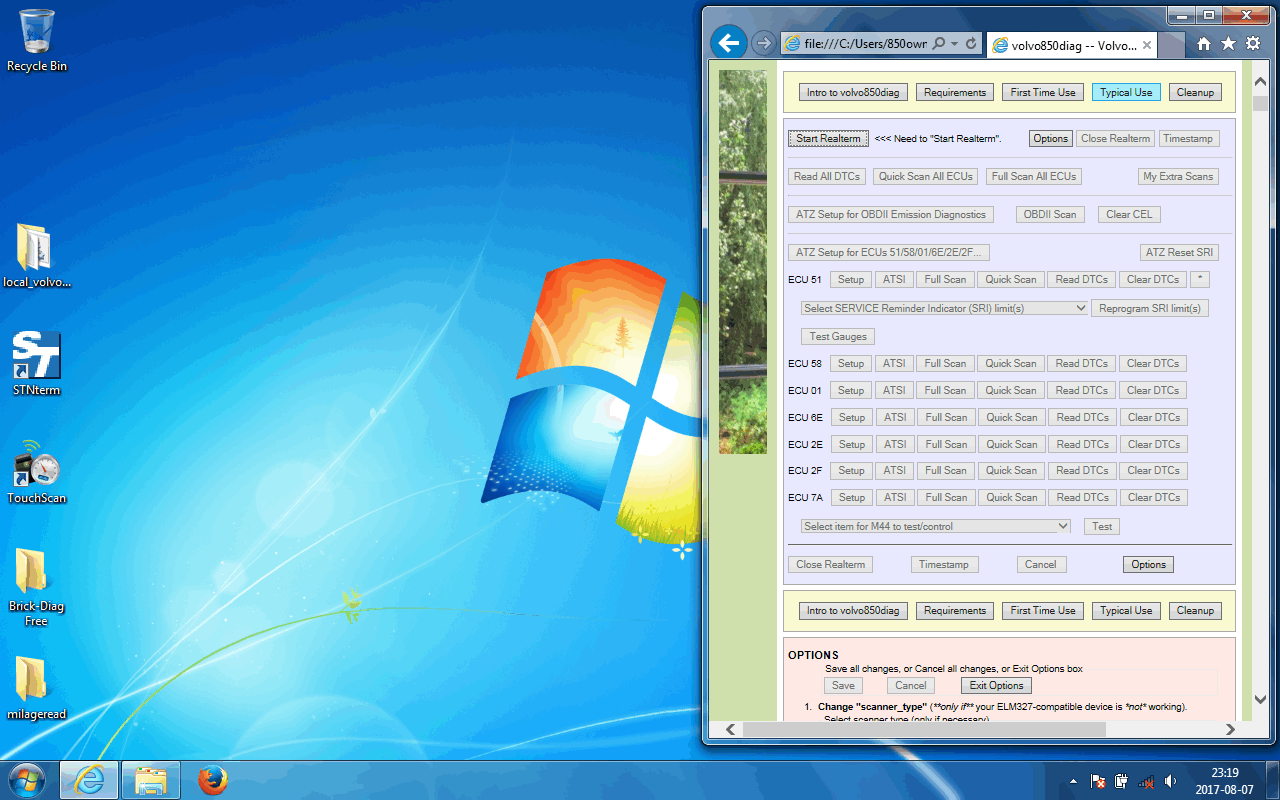Click the bottom First Time Use button
The image size is (1280, 800).
(x=1043, y=610)
